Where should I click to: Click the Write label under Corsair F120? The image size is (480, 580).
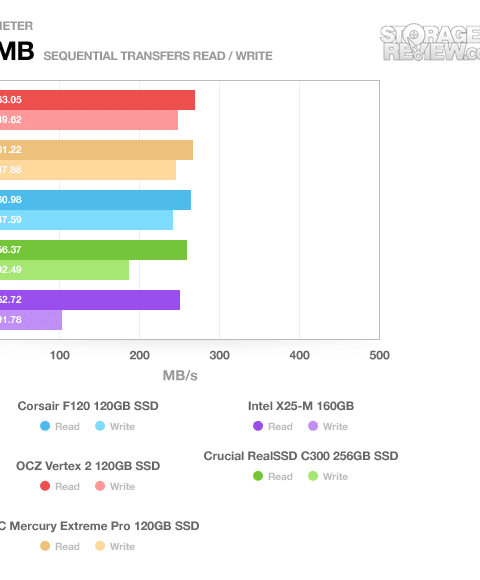point(122,426)
